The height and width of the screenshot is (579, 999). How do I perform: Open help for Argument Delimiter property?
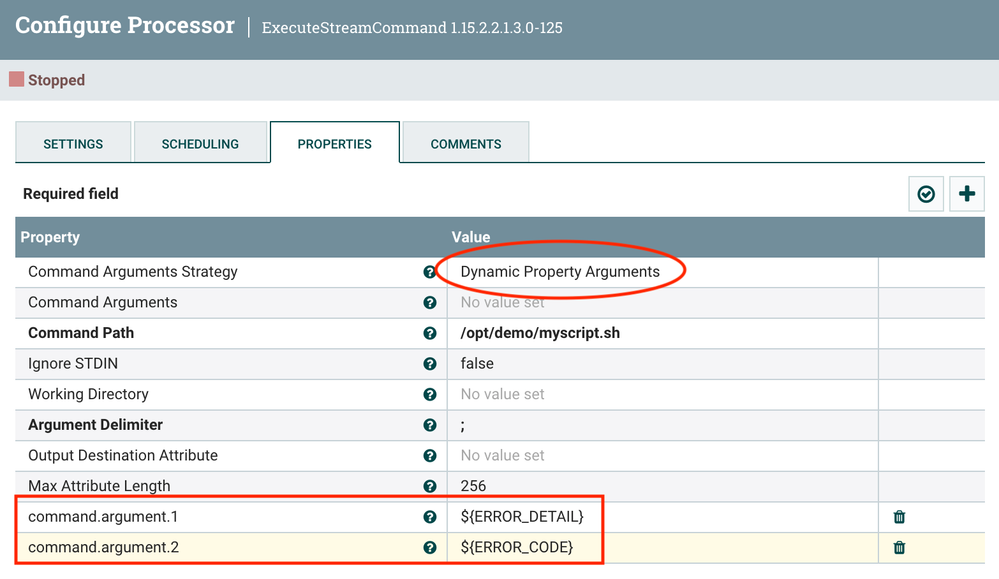pyautogui.click(x=430, y=425)
